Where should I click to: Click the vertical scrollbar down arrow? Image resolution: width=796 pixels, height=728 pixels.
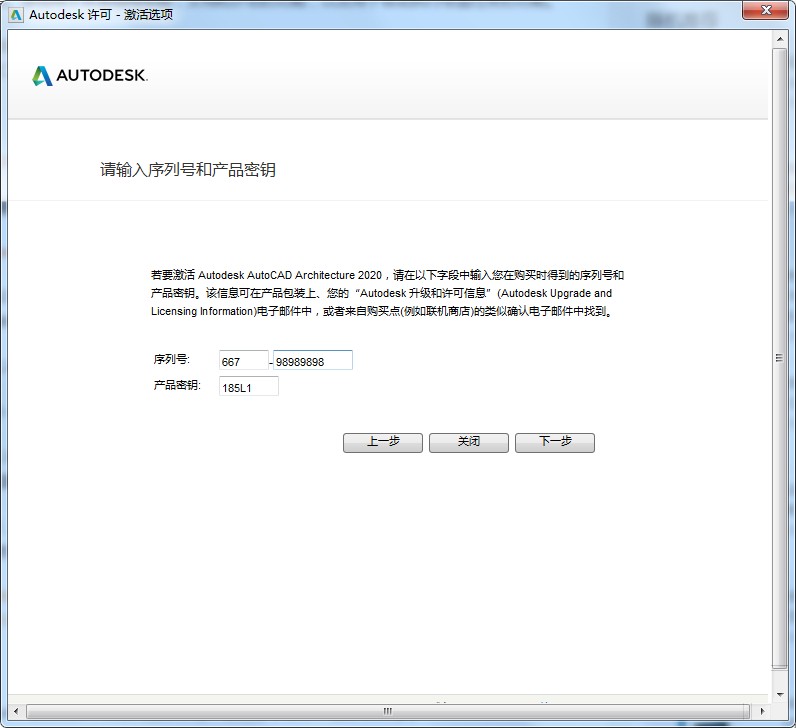pyautogui.click(x=780, y=694)
